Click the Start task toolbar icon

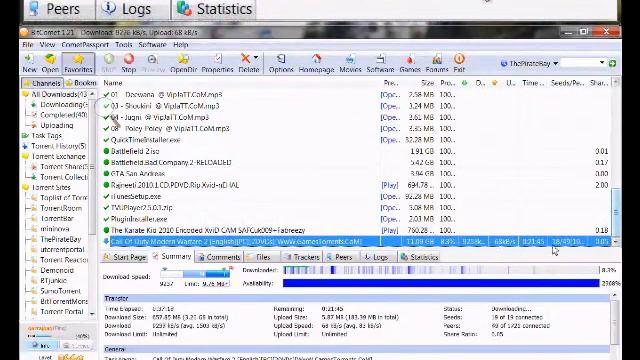pyautogui.click(x=109, y=63)
